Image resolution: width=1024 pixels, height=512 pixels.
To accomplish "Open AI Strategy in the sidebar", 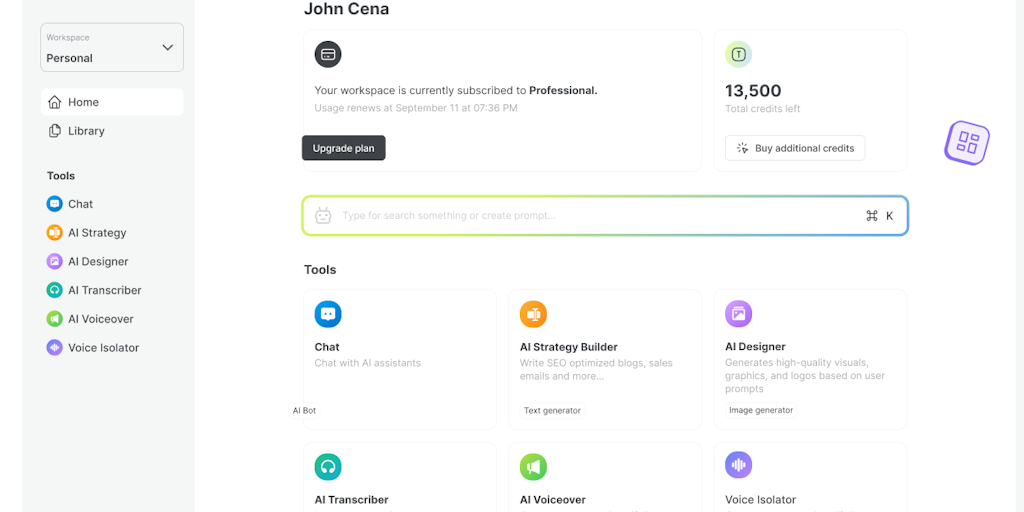I will [86, 232].
